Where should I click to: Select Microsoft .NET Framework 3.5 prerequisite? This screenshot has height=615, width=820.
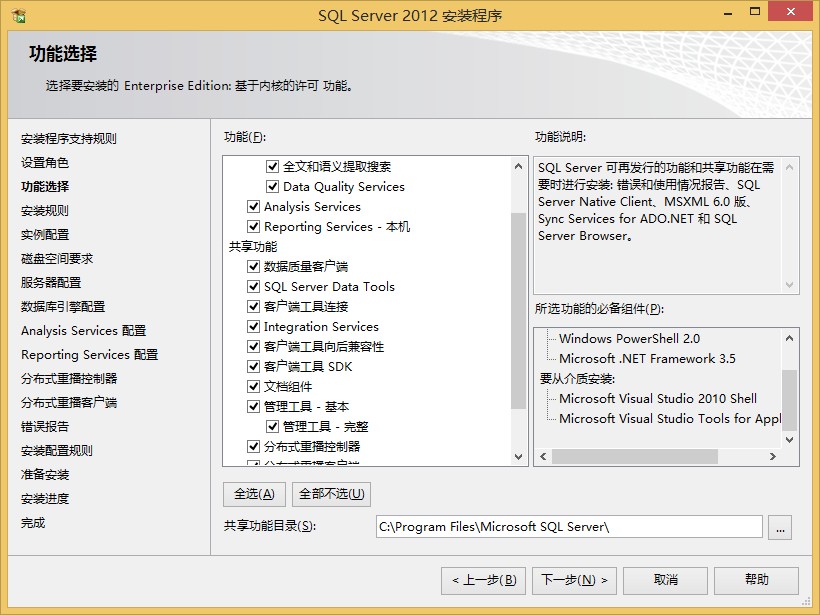pyautogui.click(x=647, y=359)
